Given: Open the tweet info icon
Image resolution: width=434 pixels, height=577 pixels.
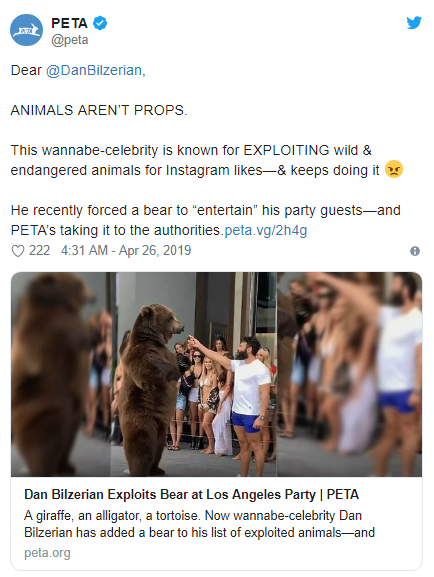Looking at the screenshot, I should [415, 251].
